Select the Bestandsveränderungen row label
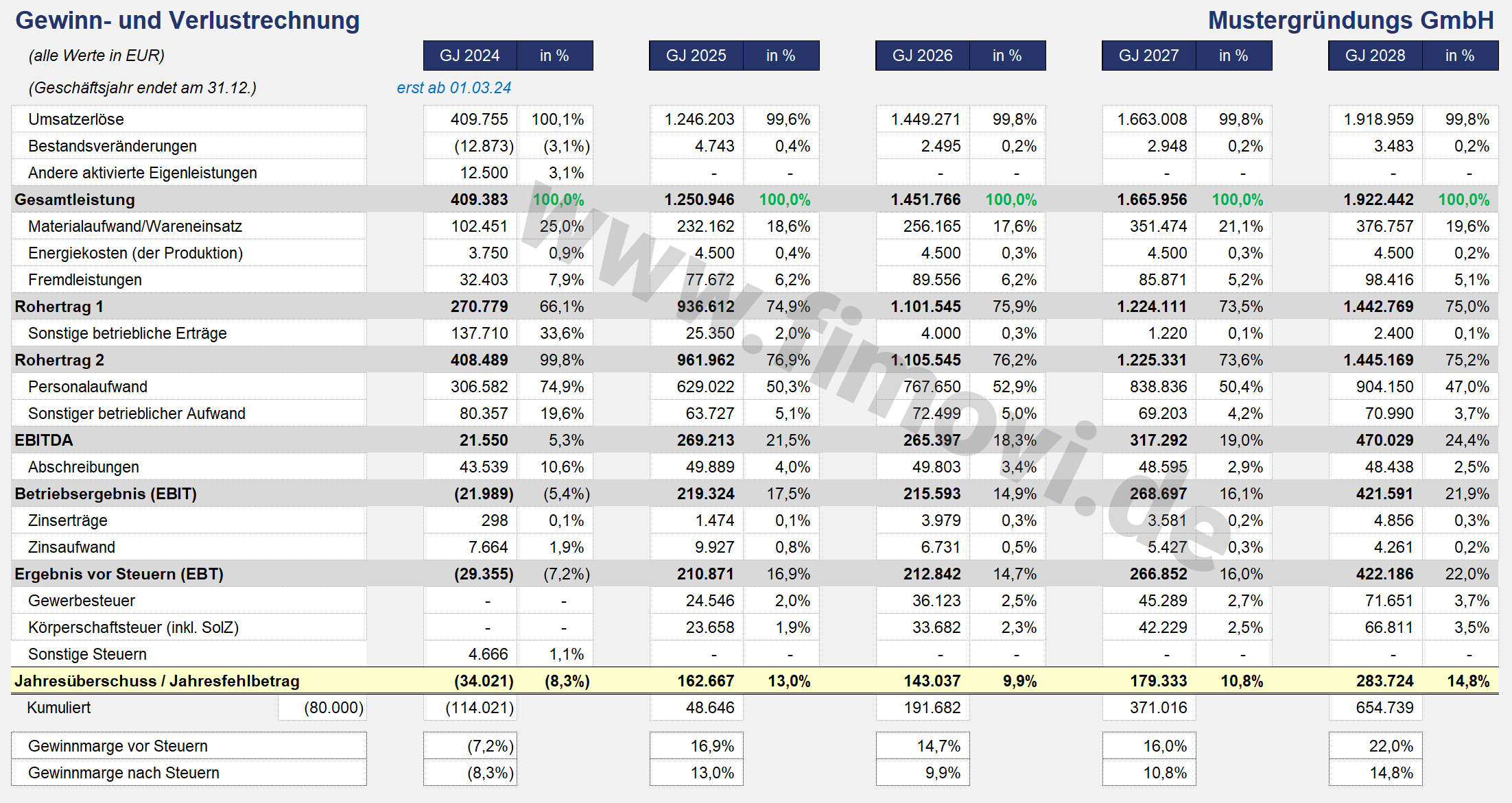This screenshot has width=1512, height=803. [113, 146]
